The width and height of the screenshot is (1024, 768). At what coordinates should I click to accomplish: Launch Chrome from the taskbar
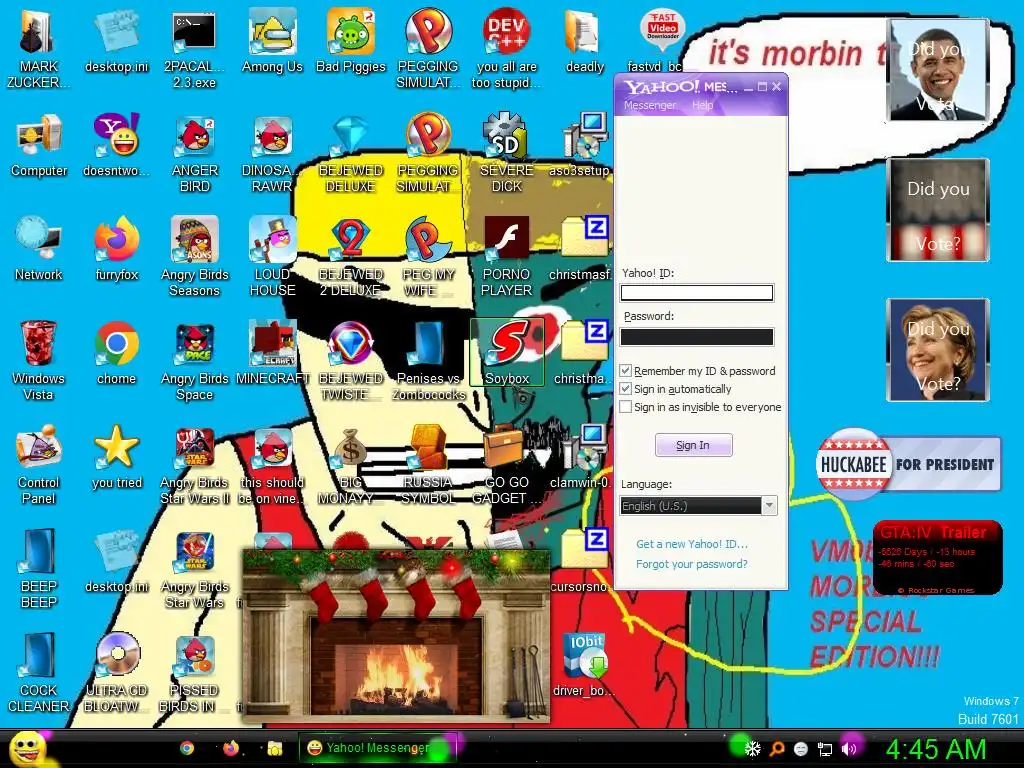coord(187,748)
